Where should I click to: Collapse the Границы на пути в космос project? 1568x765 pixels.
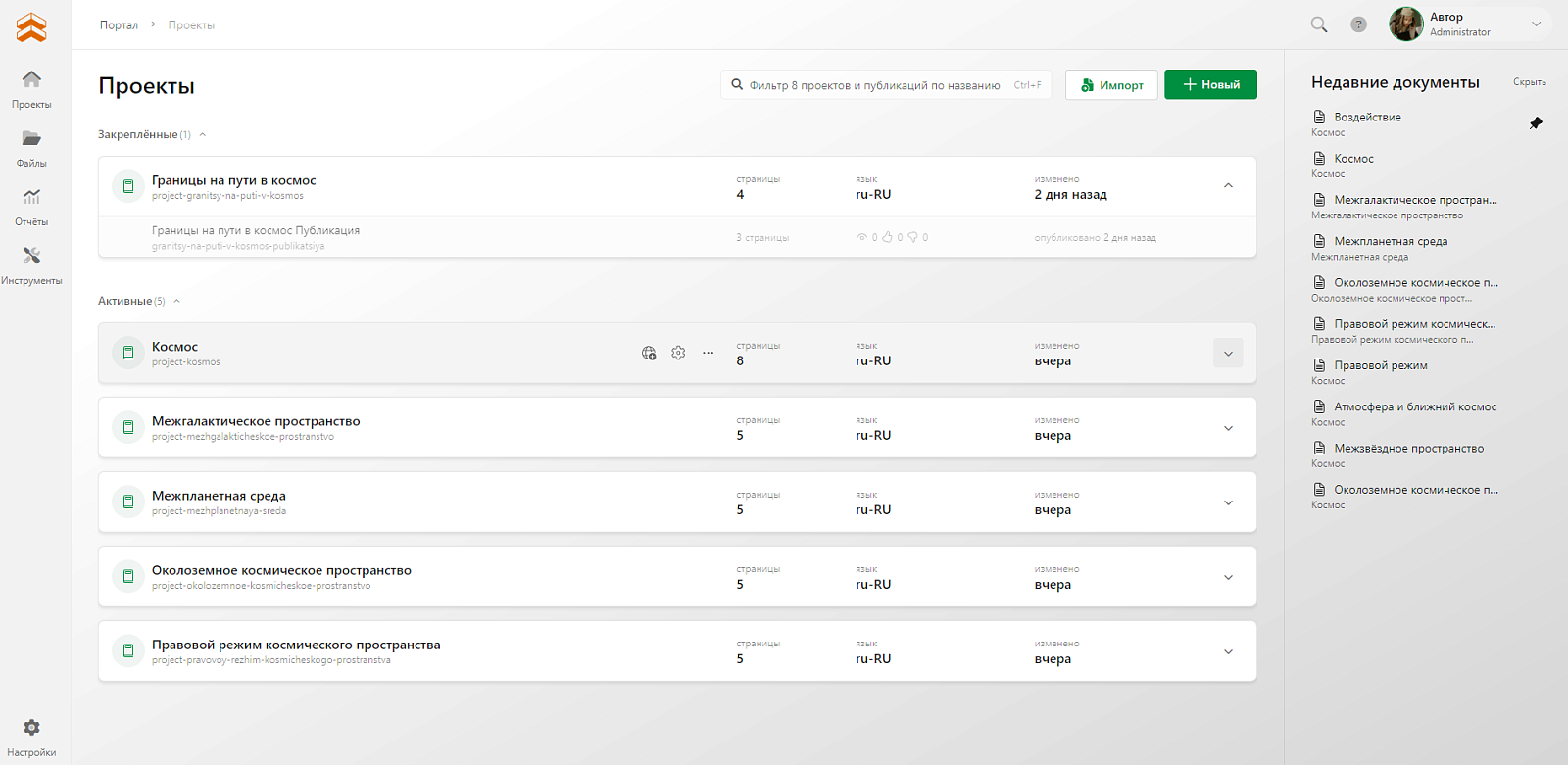point(1228,186)
